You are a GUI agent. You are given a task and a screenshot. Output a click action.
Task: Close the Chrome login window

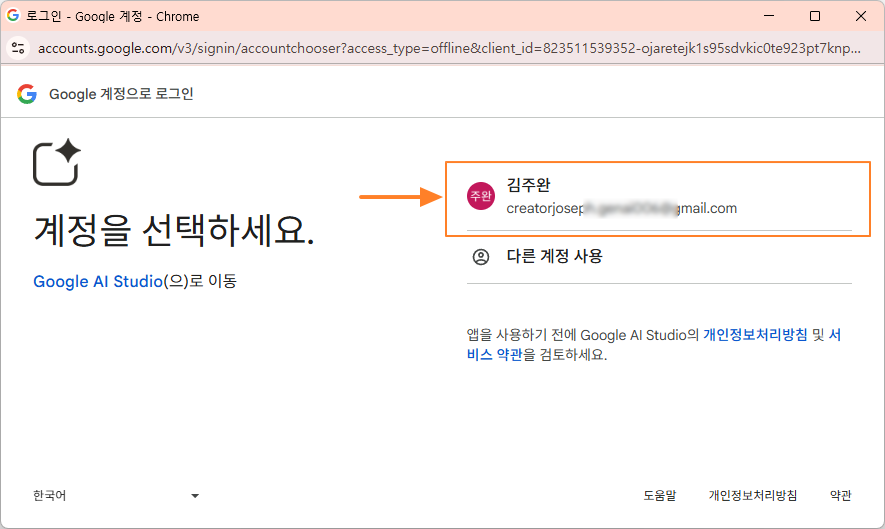(861, 16)
